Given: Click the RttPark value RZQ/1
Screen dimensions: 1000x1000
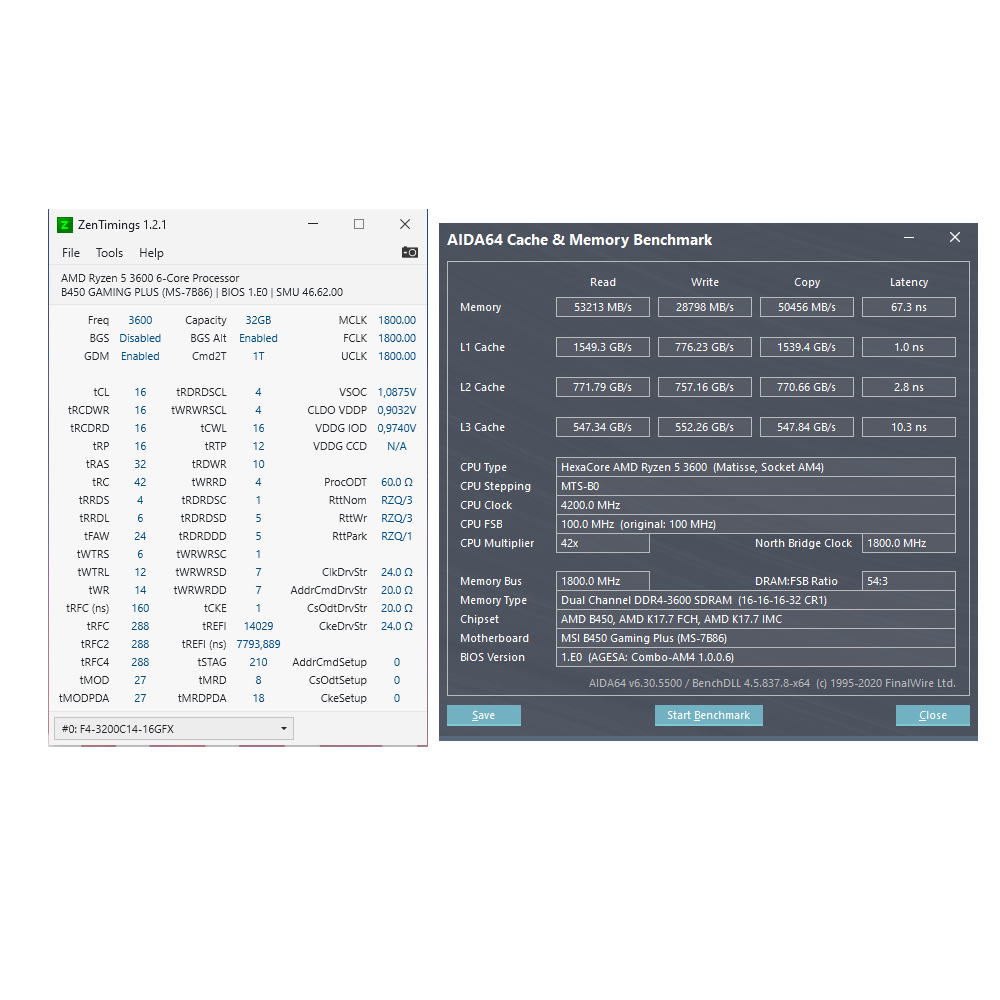Looking at the screenshot, I should [x=397, y=536].
